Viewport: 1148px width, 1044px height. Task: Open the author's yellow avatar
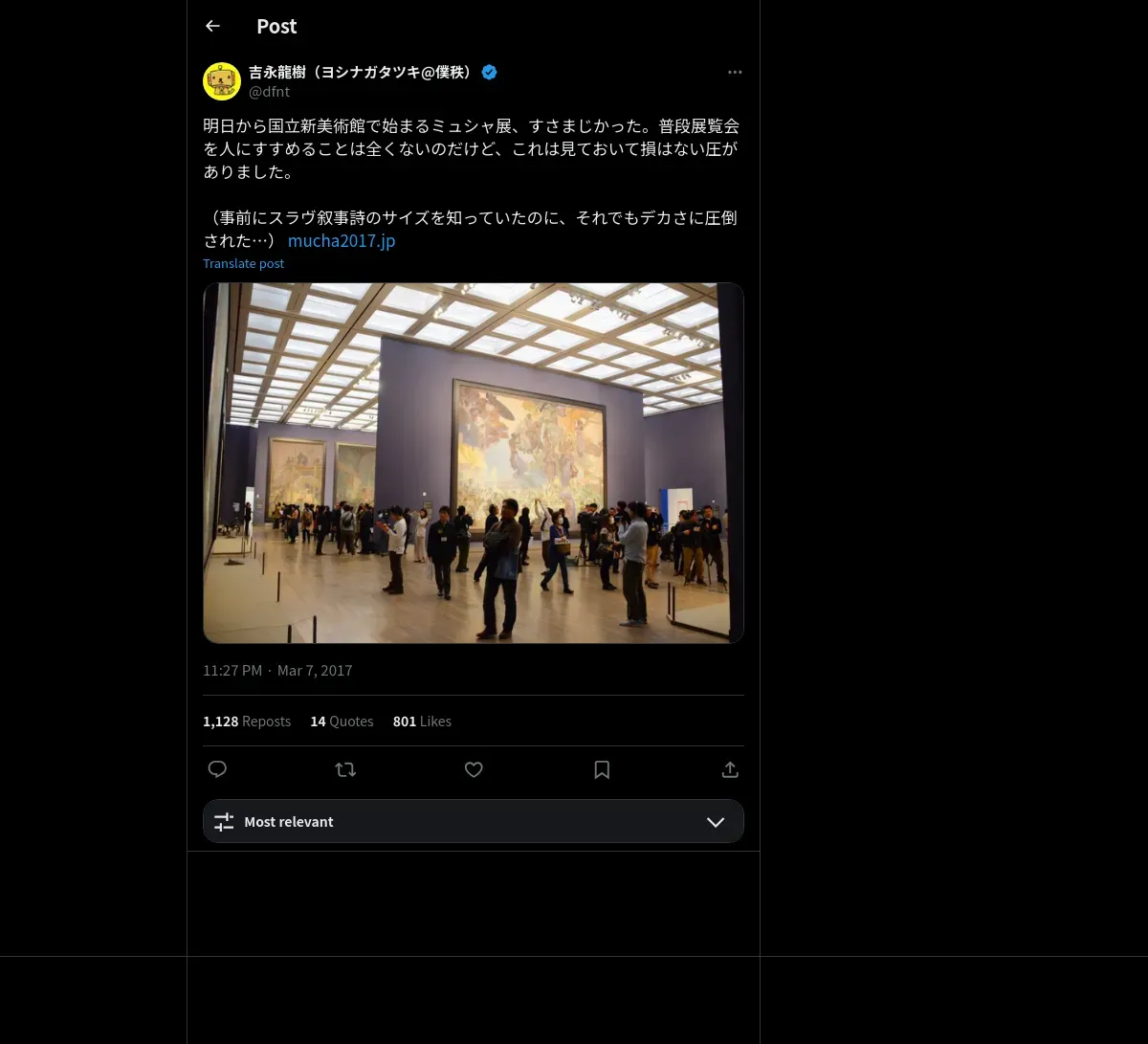[x=222, y=81]
